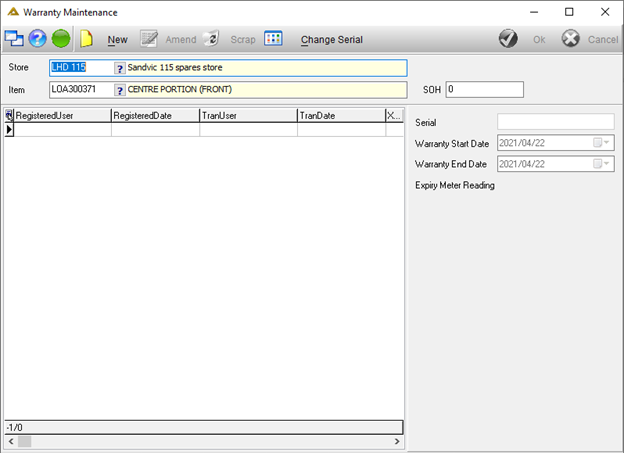Expand Warranty Start Date dropdown
The image size is (624, 453).
pyautogui.click(x=606, y=143)
